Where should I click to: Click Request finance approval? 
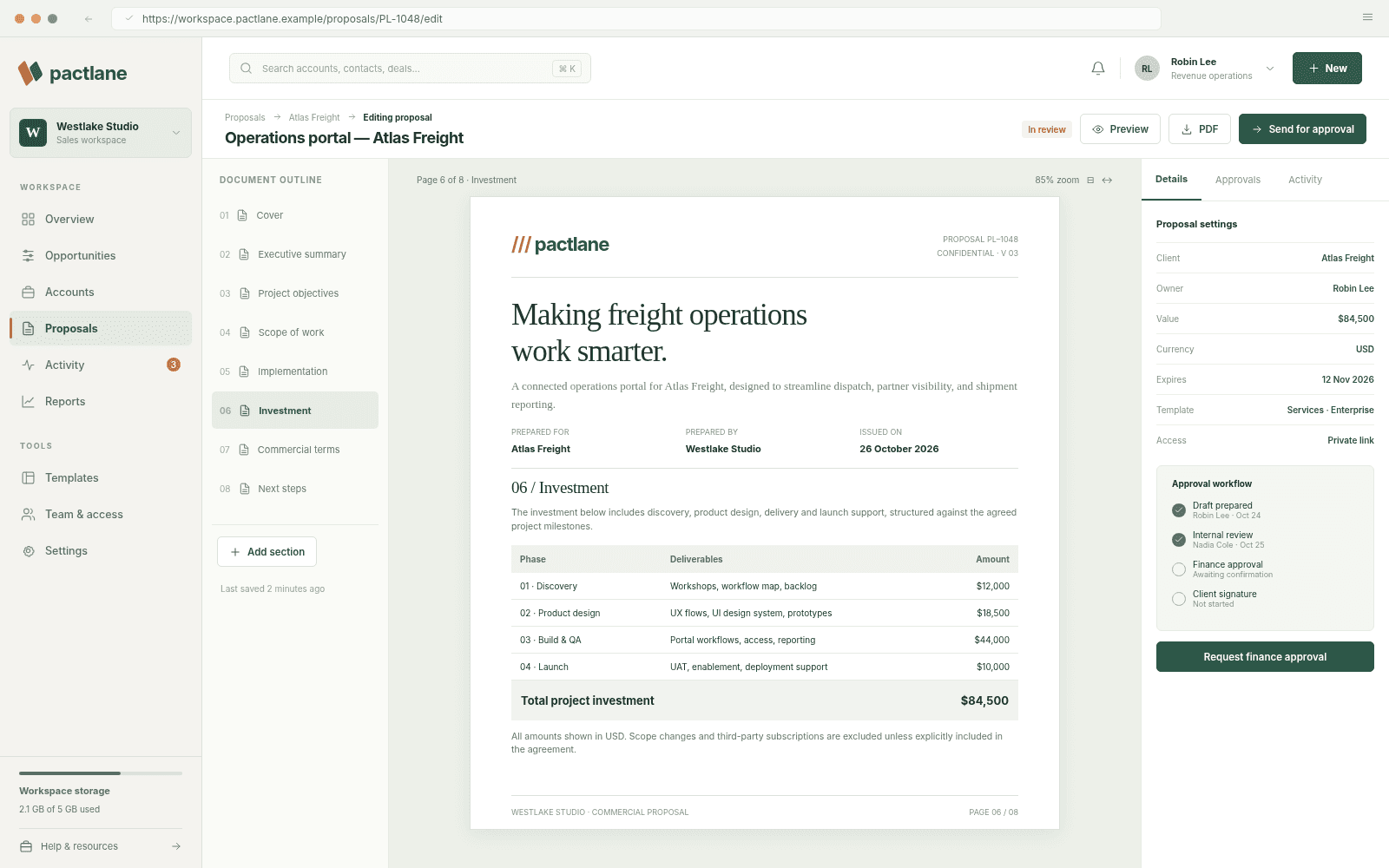click(x=1265, y=657)
